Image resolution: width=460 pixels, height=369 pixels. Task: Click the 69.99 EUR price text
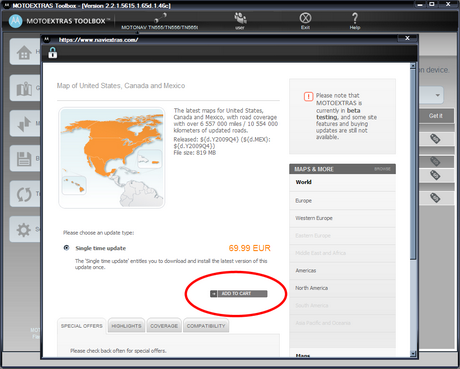coord(249,248)
